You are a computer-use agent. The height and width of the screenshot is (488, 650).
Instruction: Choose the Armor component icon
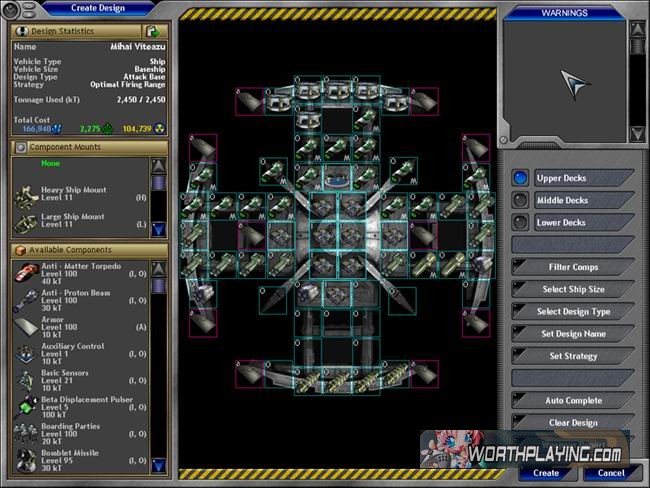tap(27, 327)
